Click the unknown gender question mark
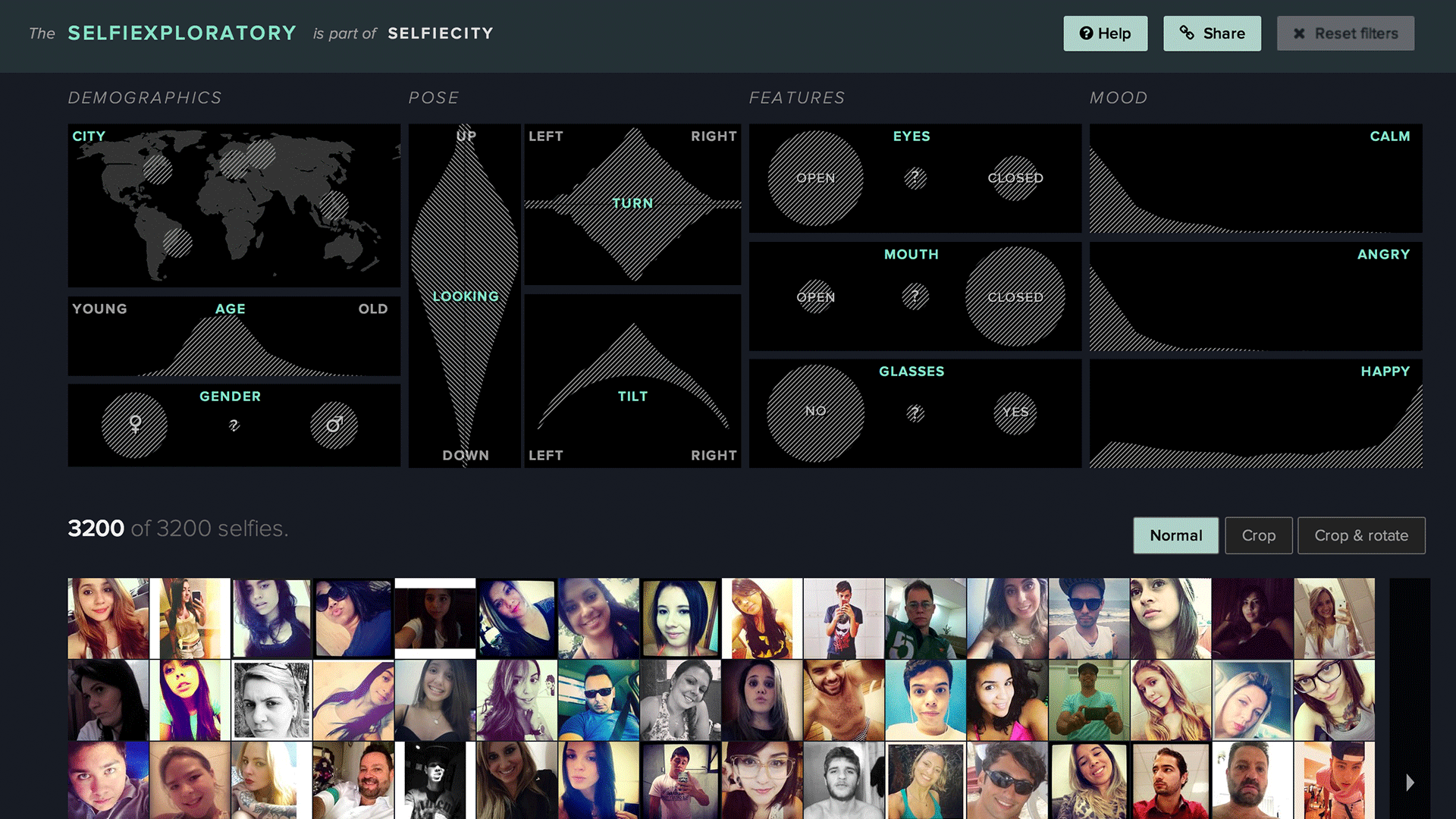The height and width of the screenshot is (819, 1456). coord(234,425)
